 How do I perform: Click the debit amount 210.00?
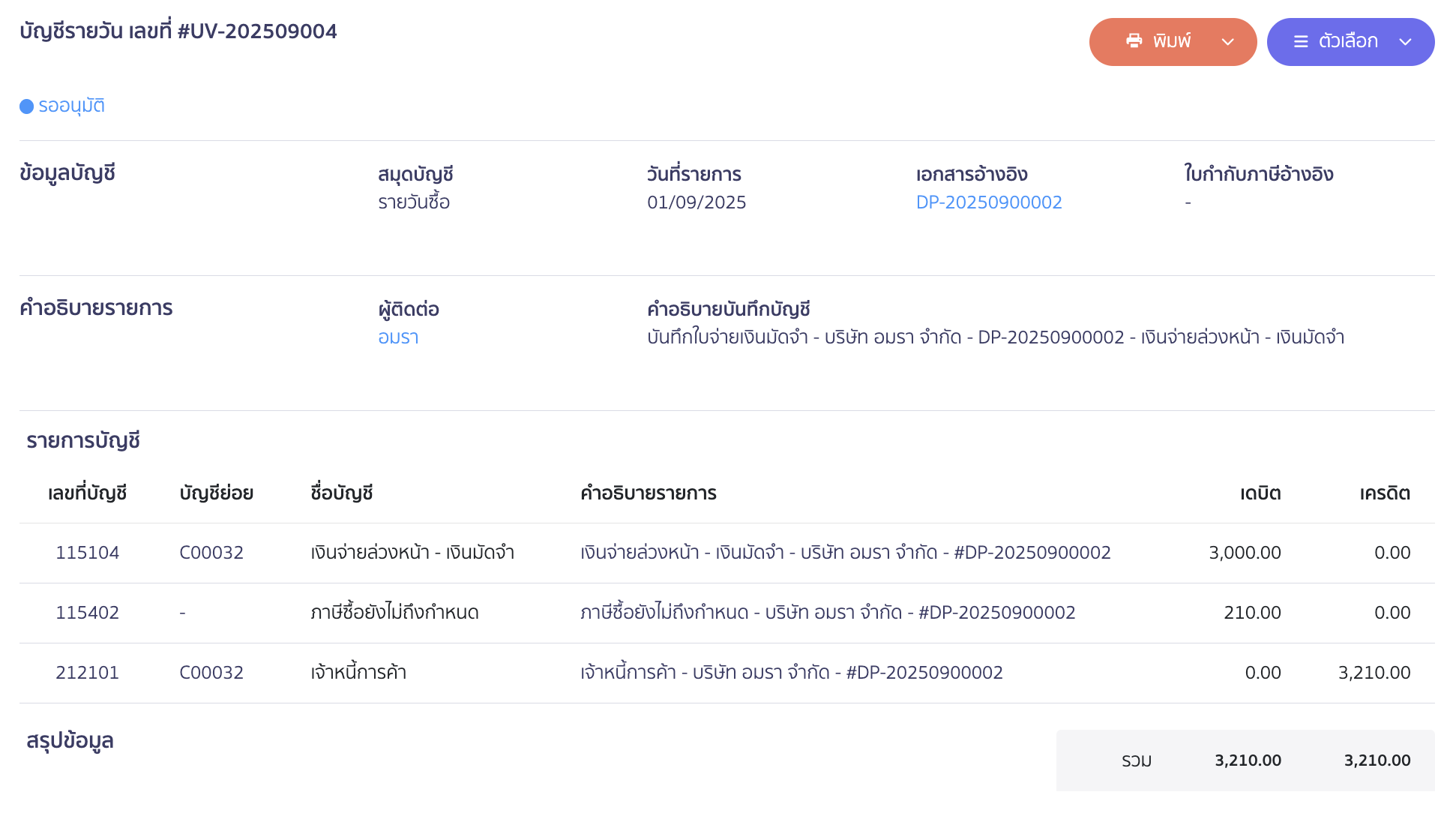click(1252, 613)
